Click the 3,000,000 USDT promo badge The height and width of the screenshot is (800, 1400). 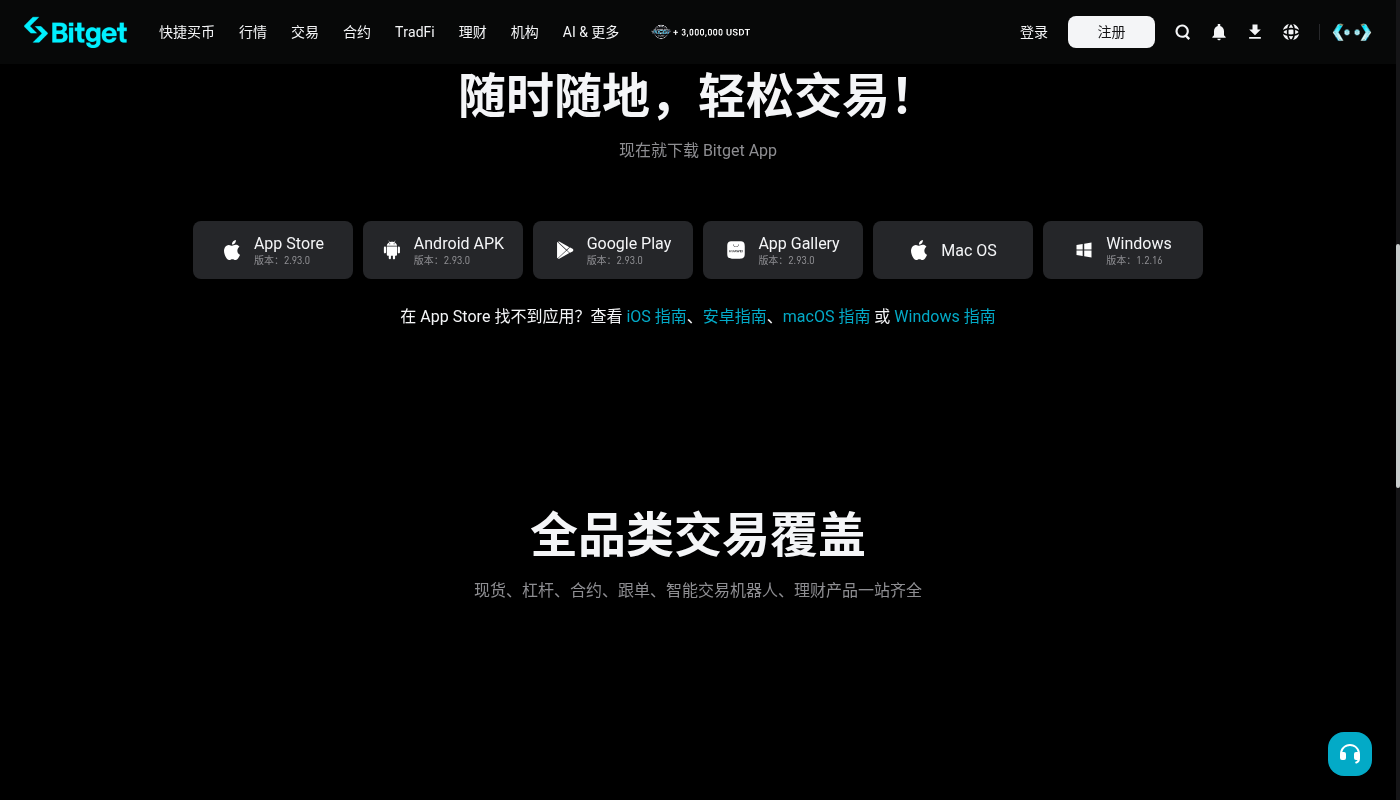[x=701, y=32]
